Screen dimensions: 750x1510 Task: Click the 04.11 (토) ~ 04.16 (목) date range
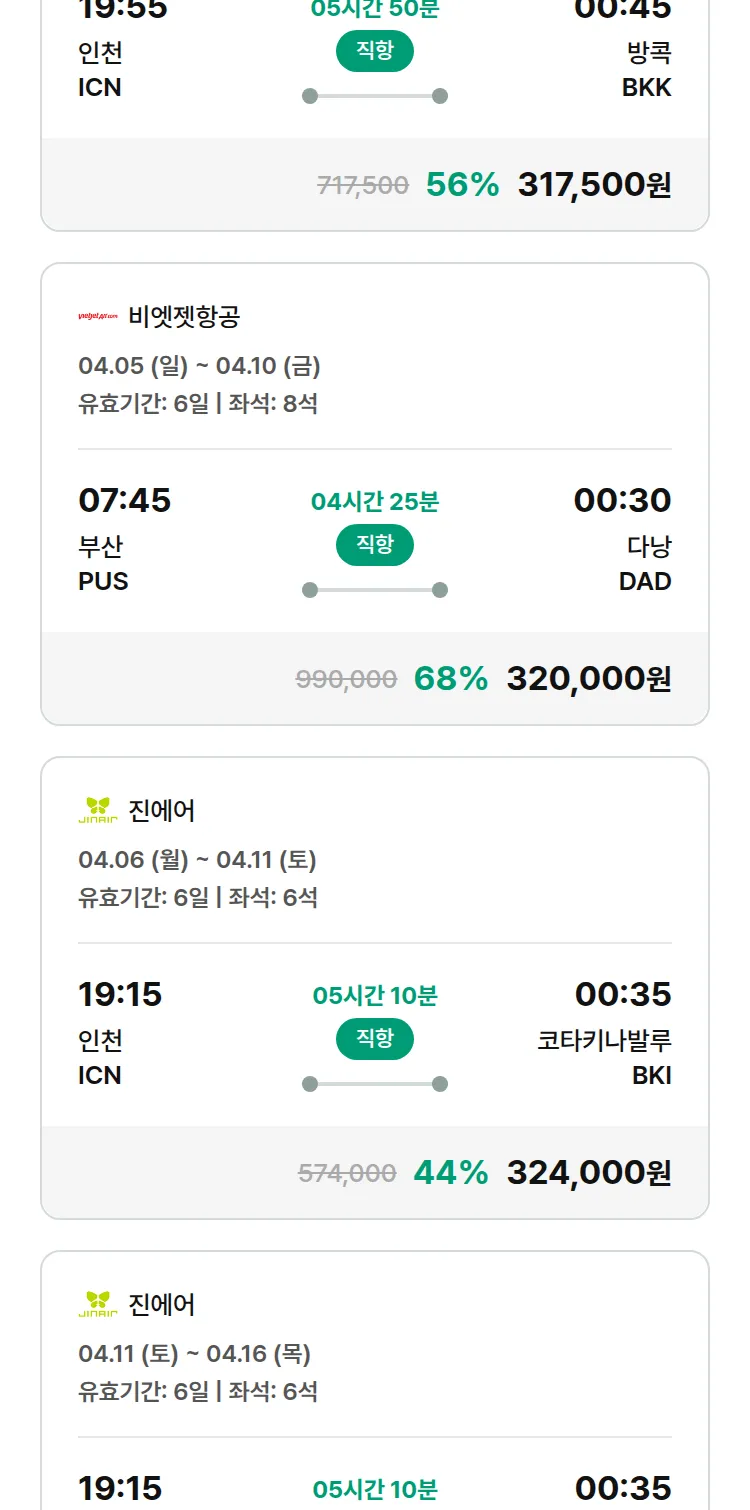coord(194,1354)
